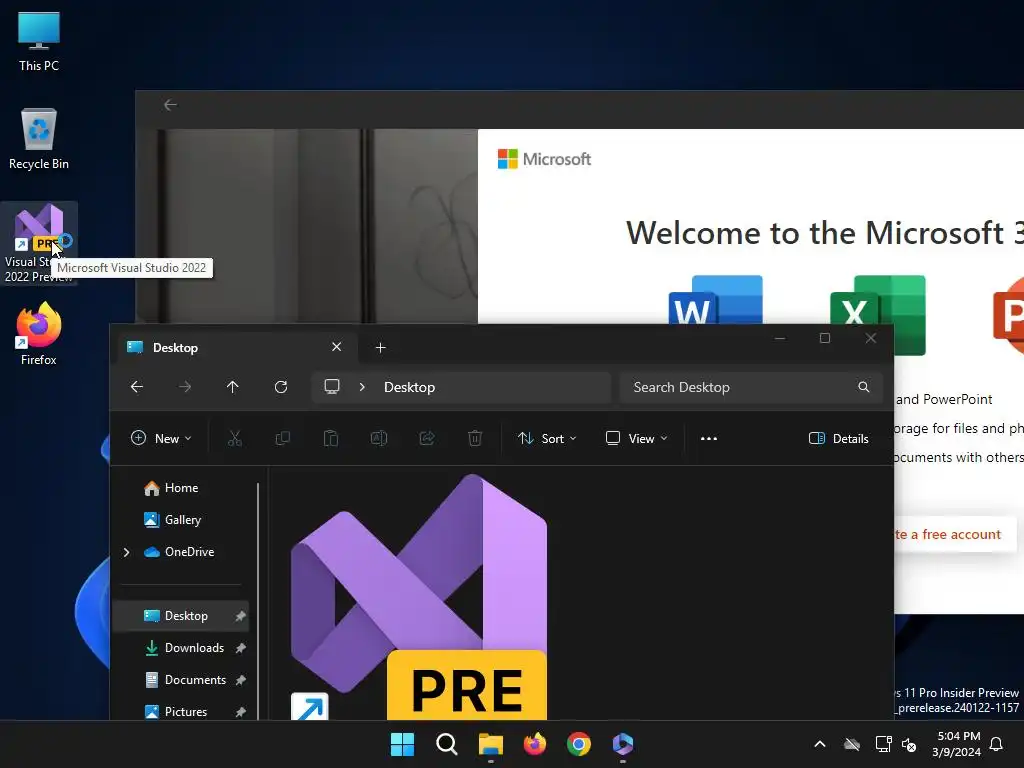Open taskbar Search

447,744
